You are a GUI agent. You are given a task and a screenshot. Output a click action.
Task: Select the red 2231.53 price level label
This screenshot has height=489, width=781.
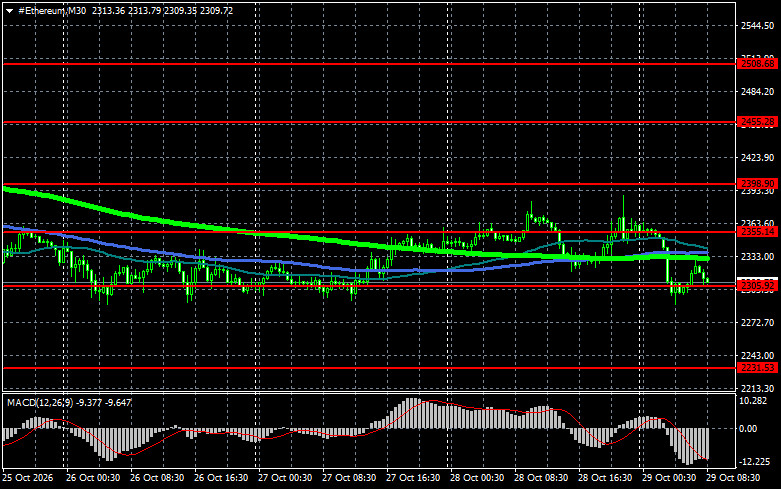(x=758, y=367)
